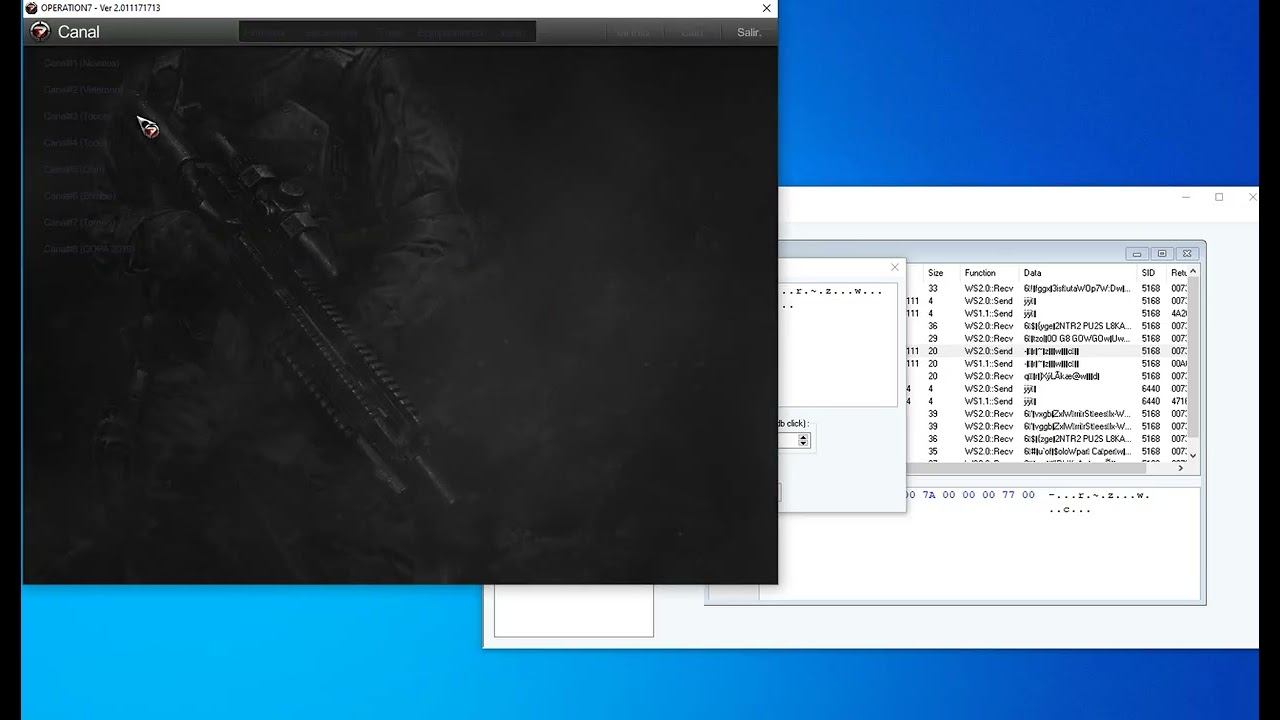The height and width of the screenshot is (720, 1280).
Task: Click packet list horizontal scrollbar right arrow
Action: pos(1180,467)
